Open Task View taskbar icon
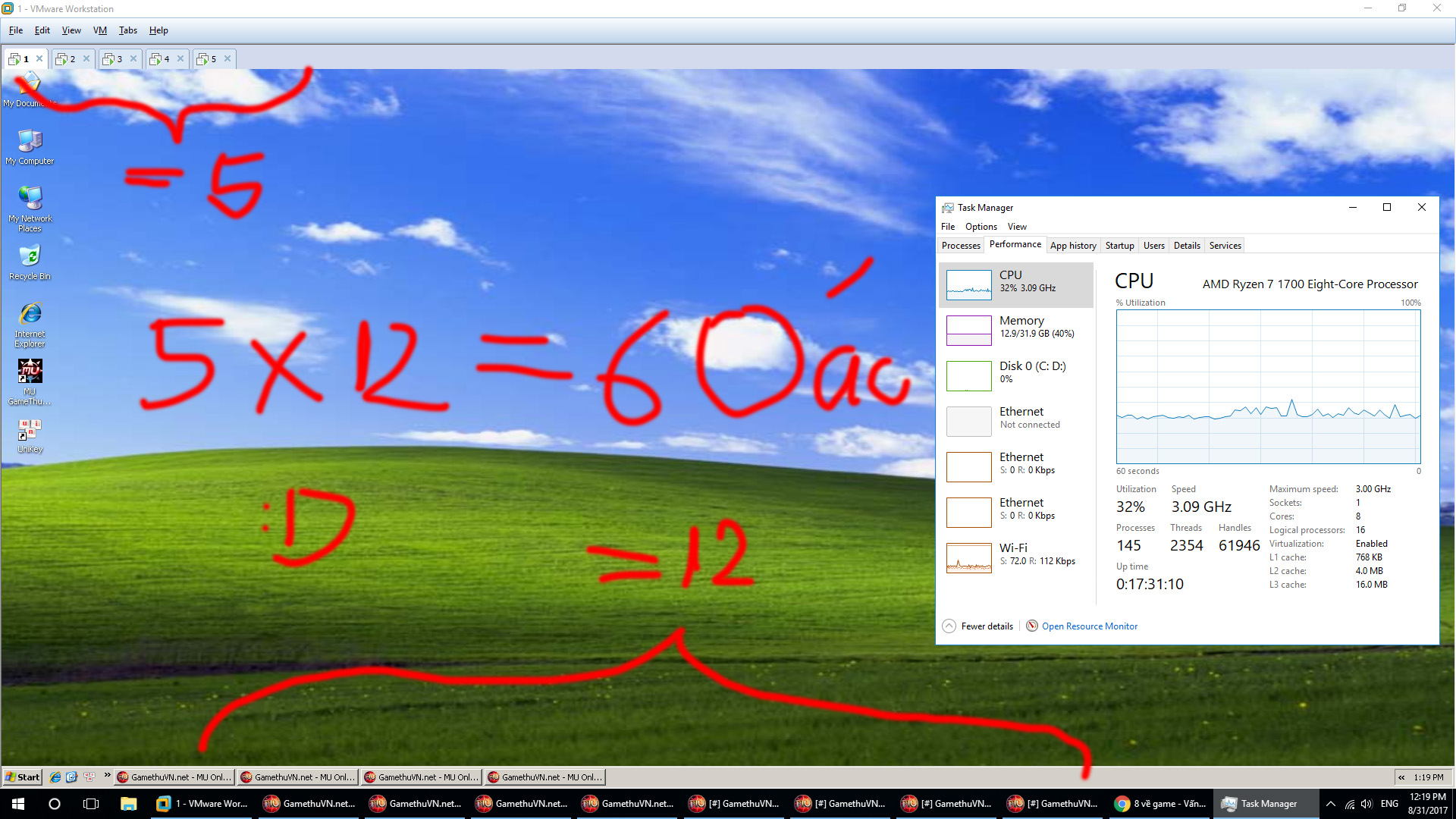The width and height of the screenshot is (1456, 819). coord(91,804)
